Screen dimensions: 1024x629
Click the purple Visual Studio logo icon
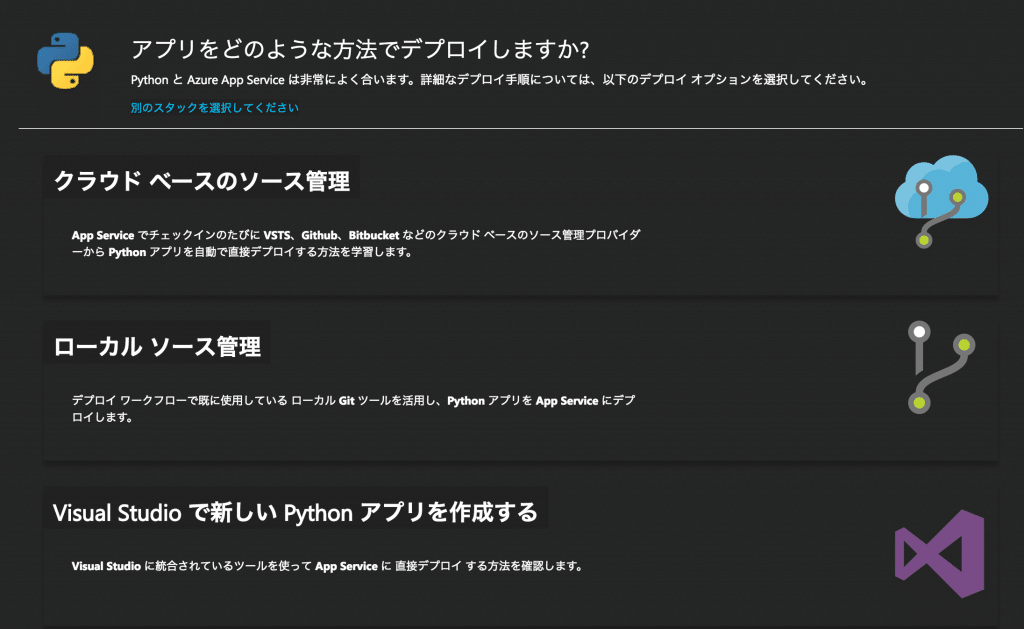click(940, 554)
